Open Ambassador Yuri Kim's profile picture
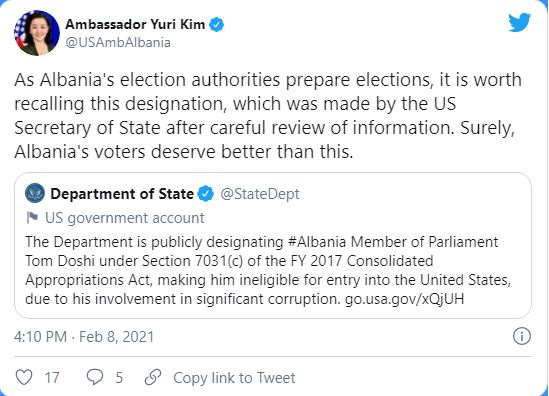The image size is (549, 396). coord(37,33)
